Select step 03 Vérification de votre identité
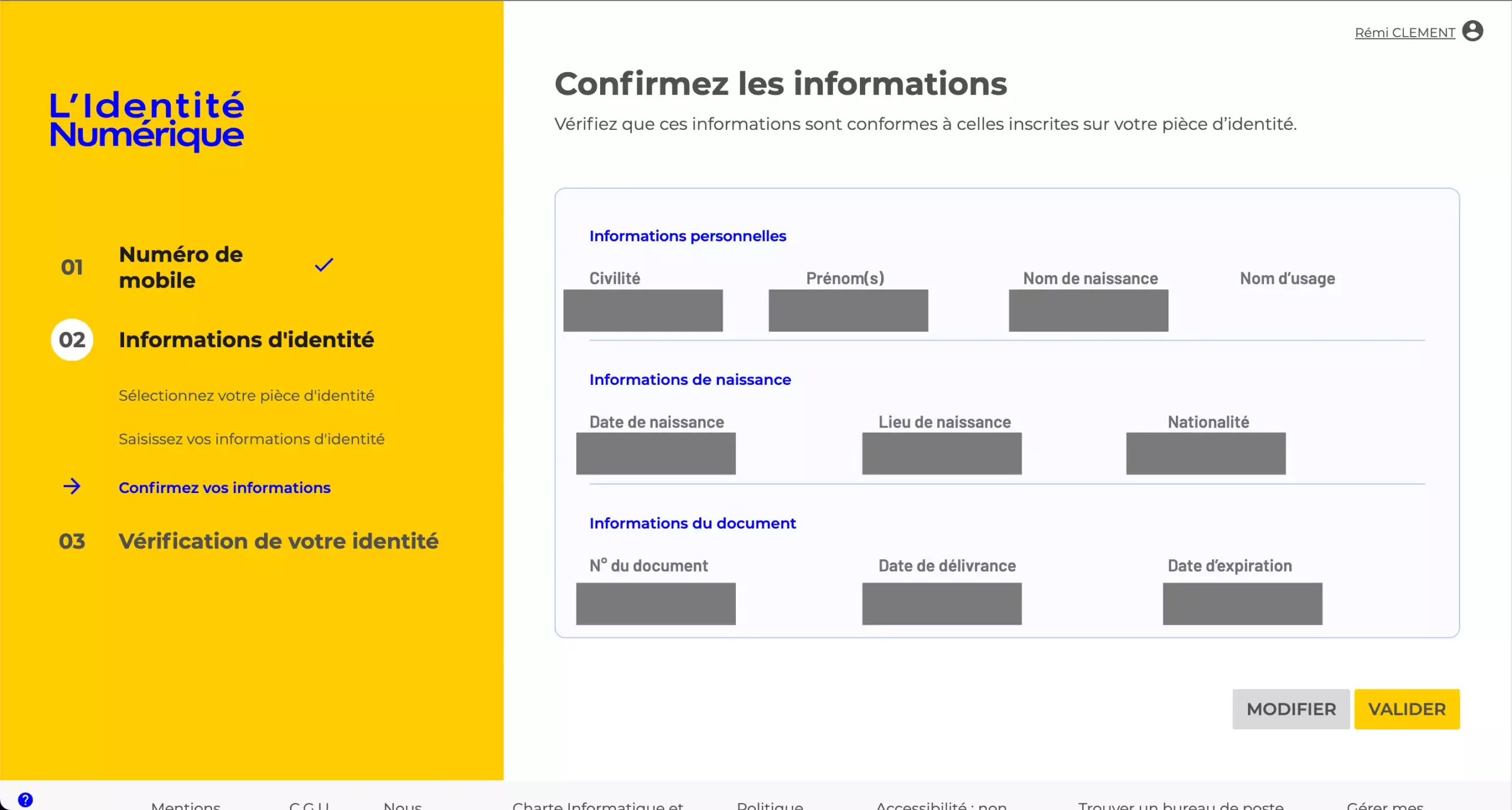The width and height of the screenshot is (1512, 810). tap(279, 541)
